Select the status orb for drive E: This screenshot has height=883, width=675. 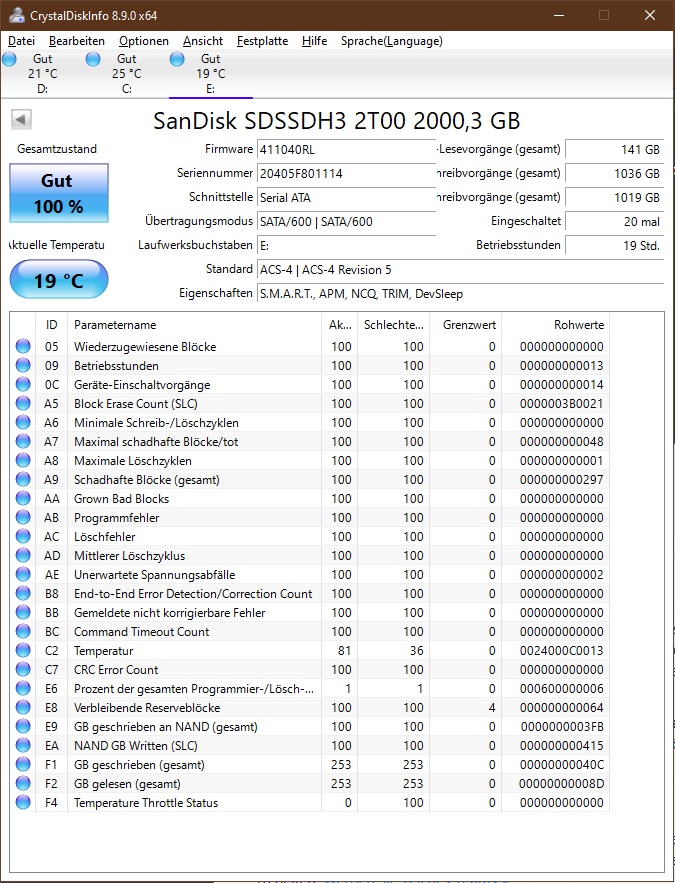(x=177, y=59)
